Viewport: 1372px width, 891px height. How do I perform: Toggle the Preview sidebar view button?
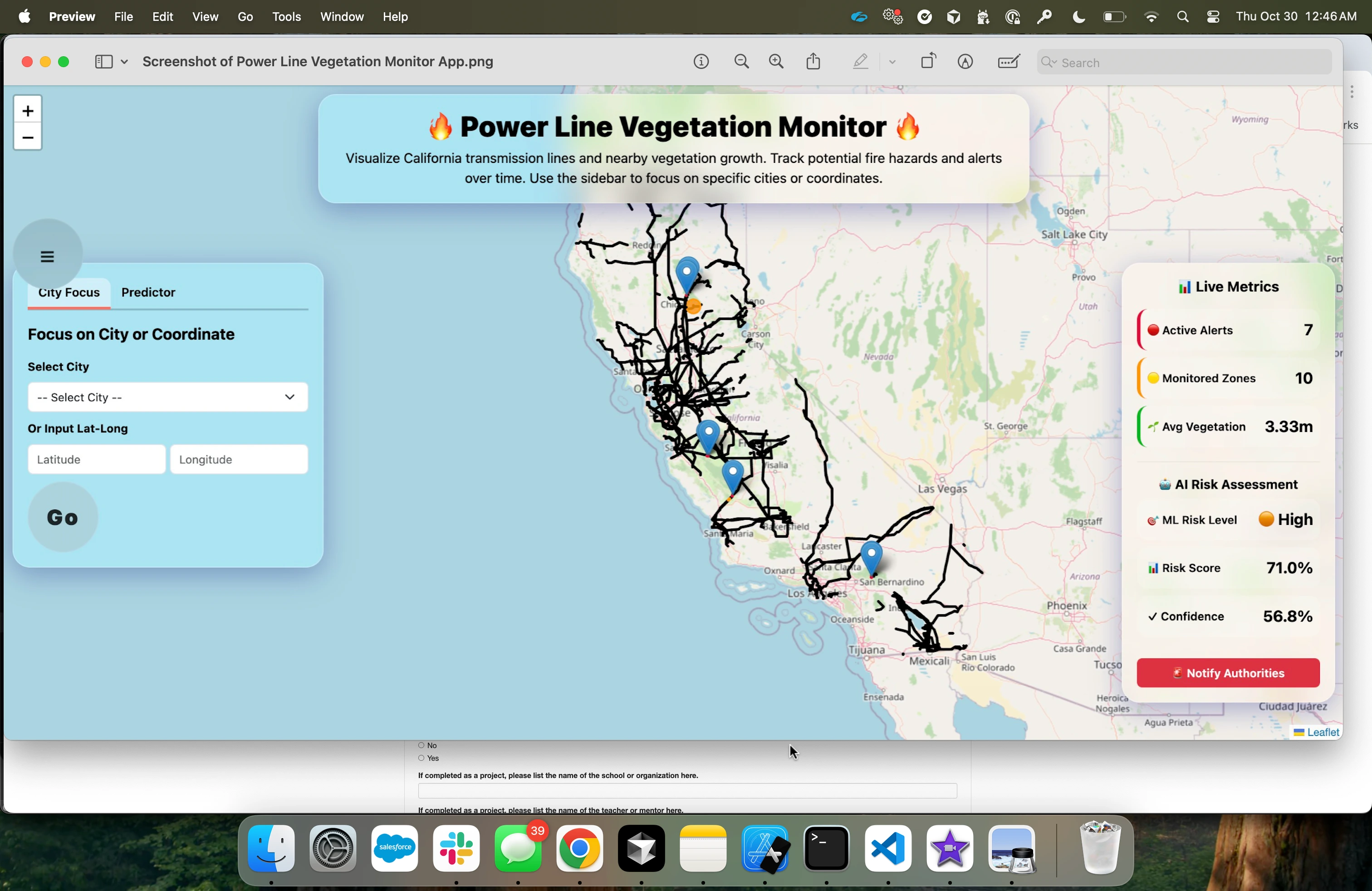104,62
